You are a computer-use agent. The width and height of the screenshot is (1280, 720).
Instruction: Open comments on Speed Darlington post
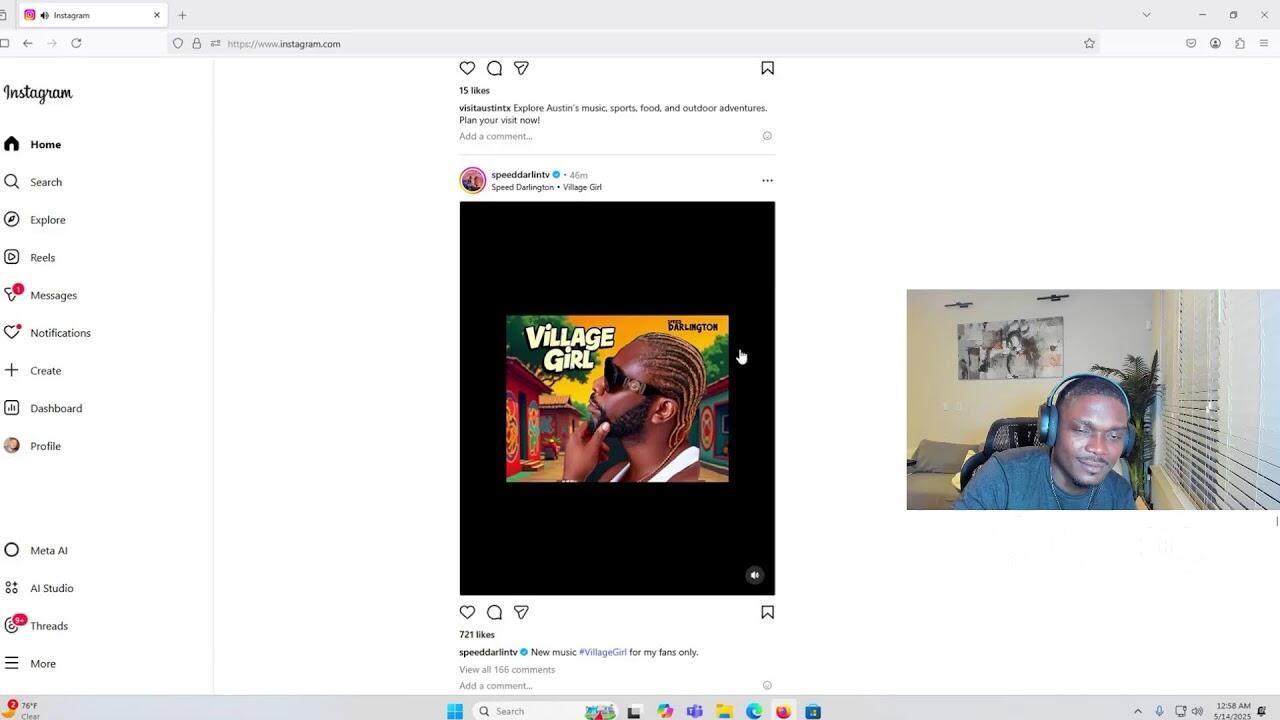[494, 612]
